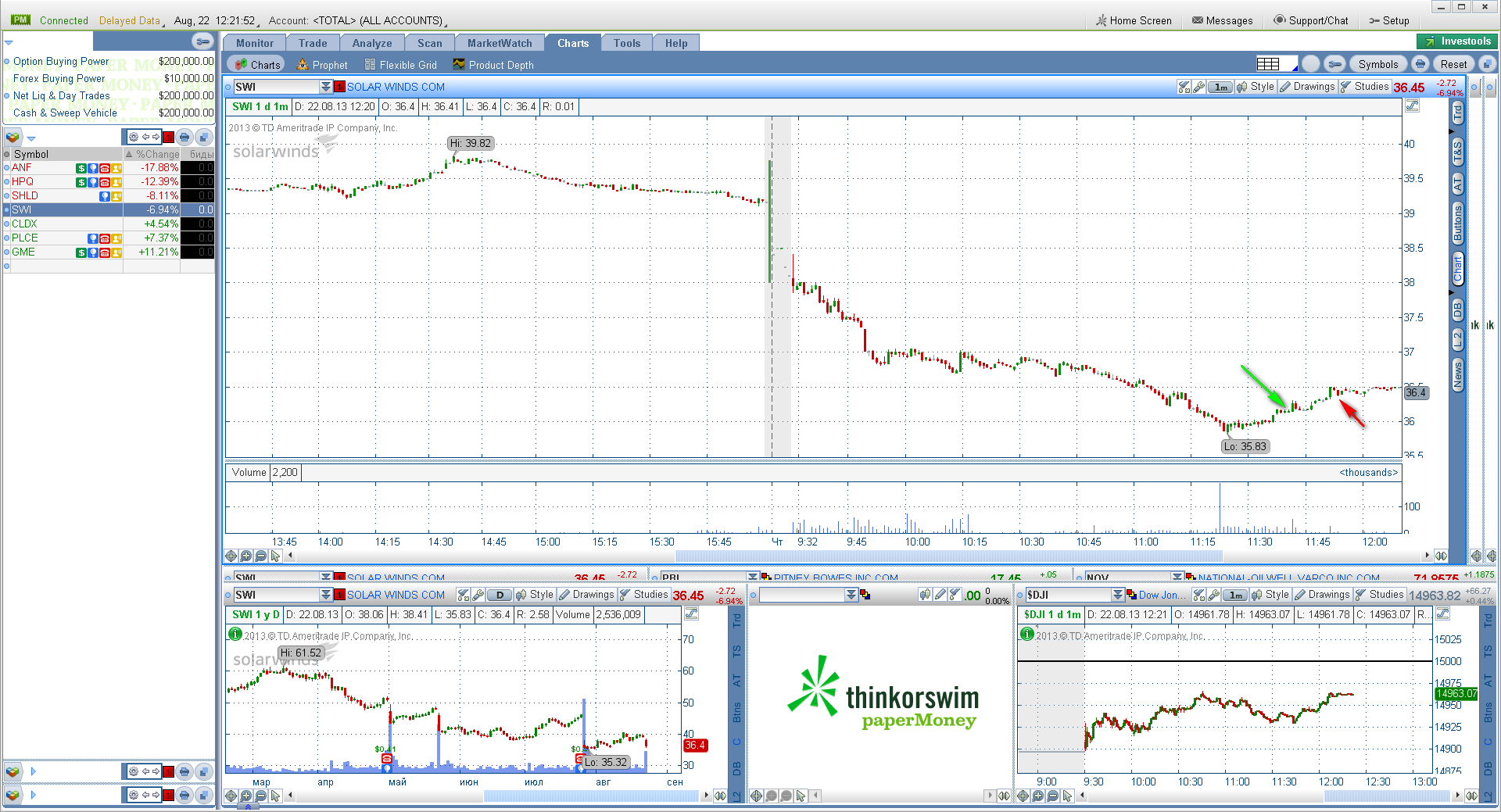Detach the watchlist gadget

click(x=203, y=137)
